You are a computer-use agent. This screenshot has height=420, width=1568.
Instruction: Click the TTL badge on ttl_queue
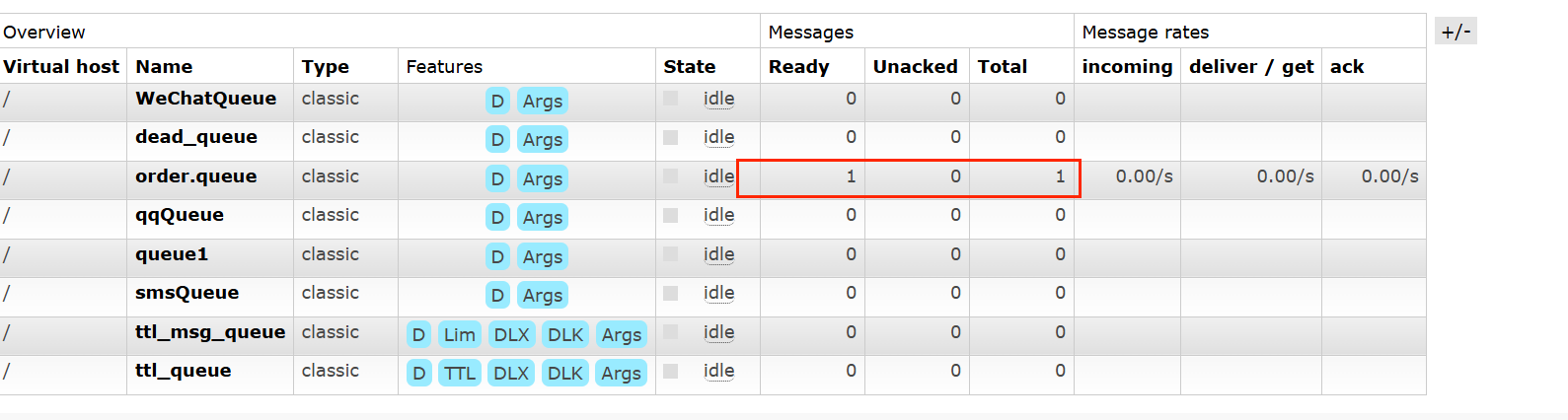pos(460,374)
